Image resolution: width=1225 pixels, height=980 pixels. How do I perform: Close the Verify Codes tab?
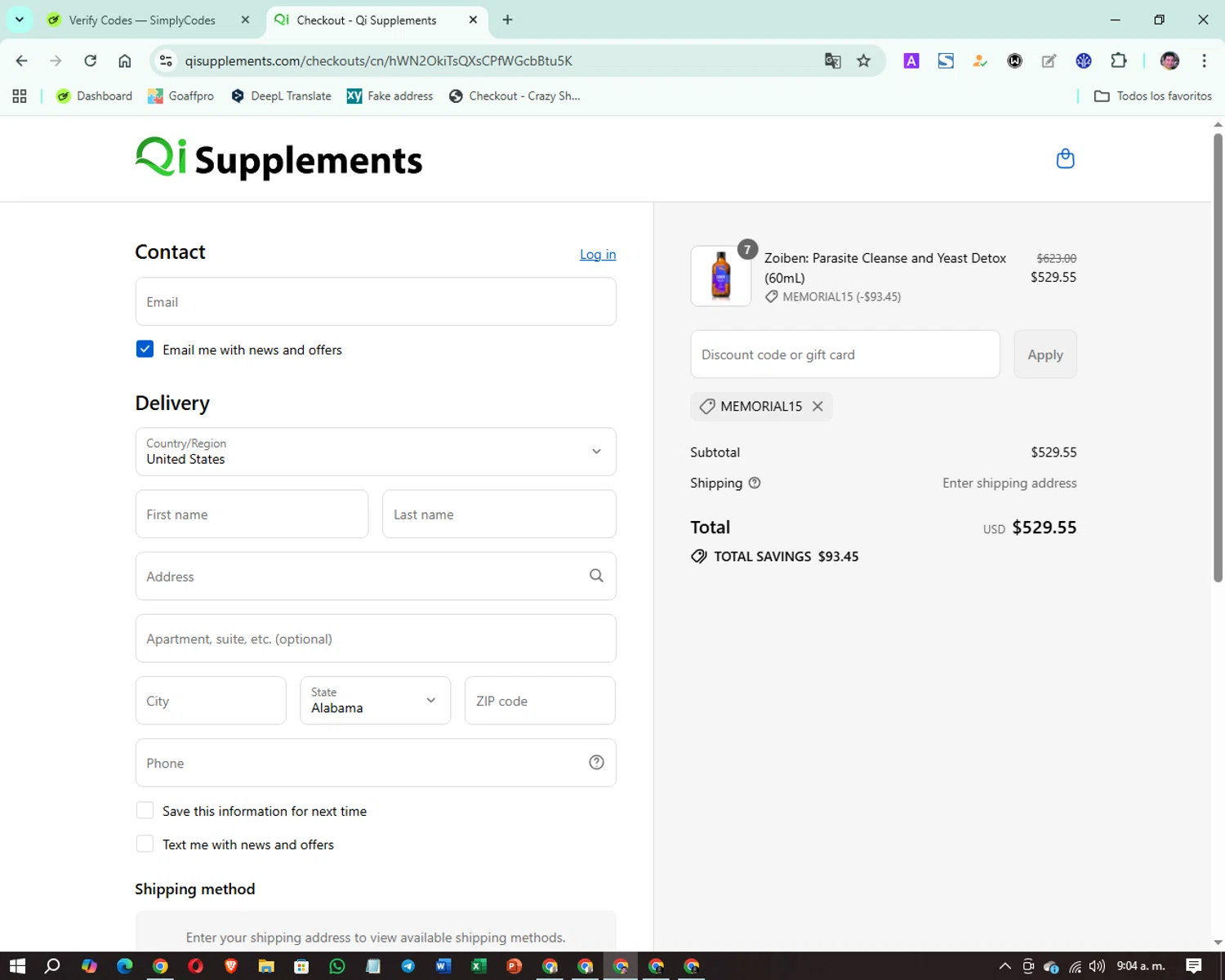(x=245, y=20)
